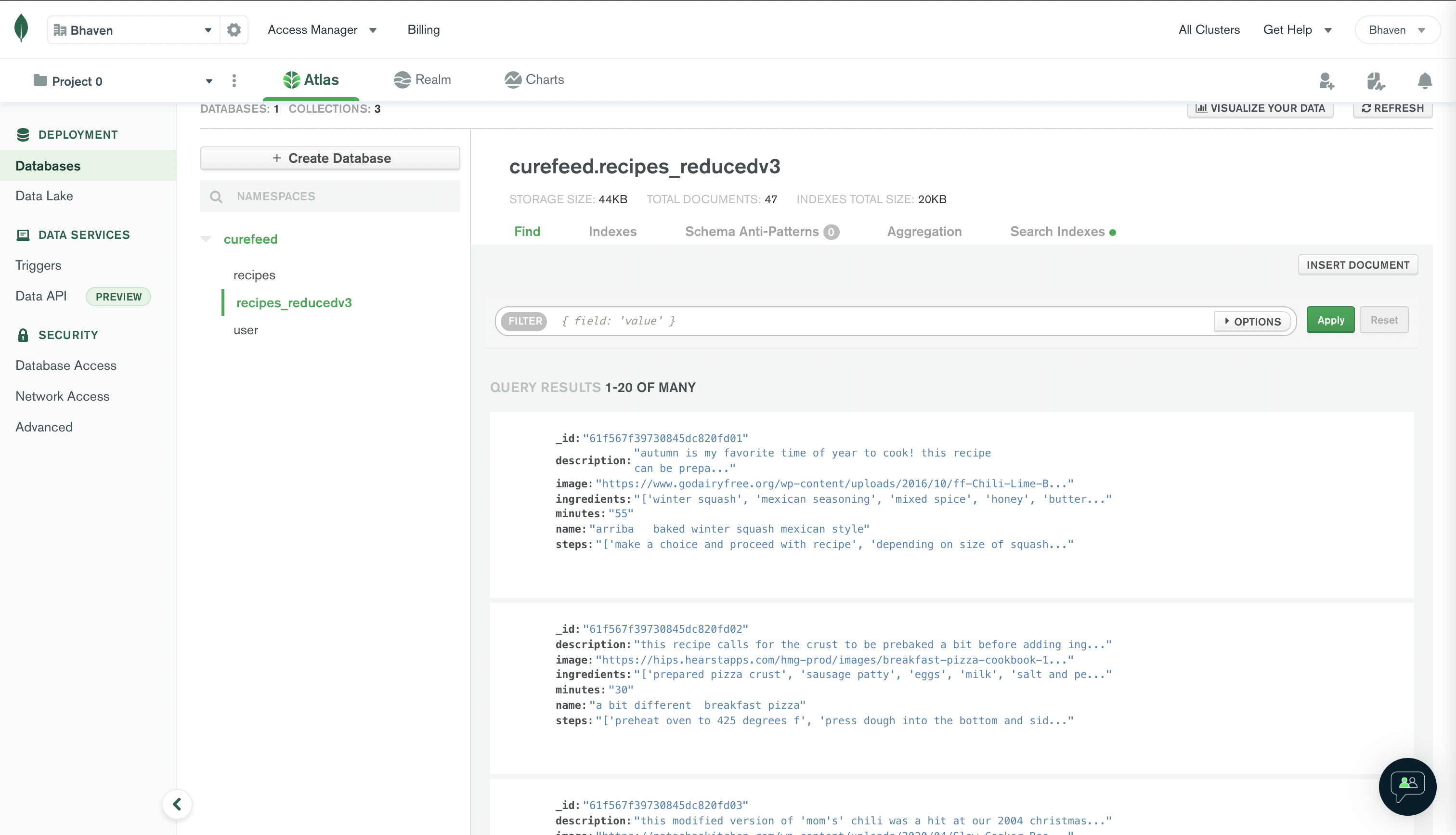The height and width of the screenshot is (835, 1456).
Task: Switch to the Aggregation tab
Action: [x=924, y=231]
